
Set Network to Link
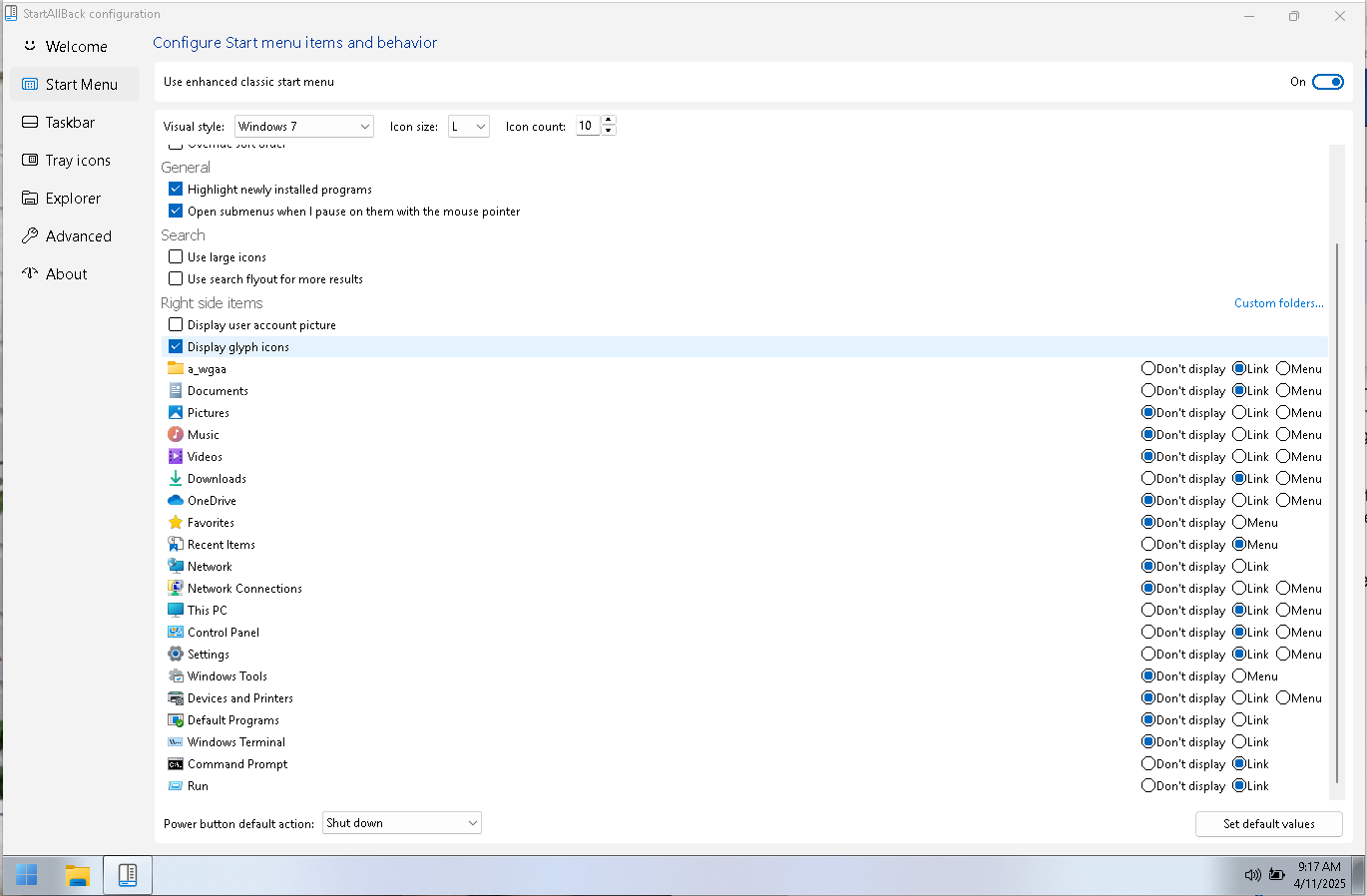(x=1239, y=566)
